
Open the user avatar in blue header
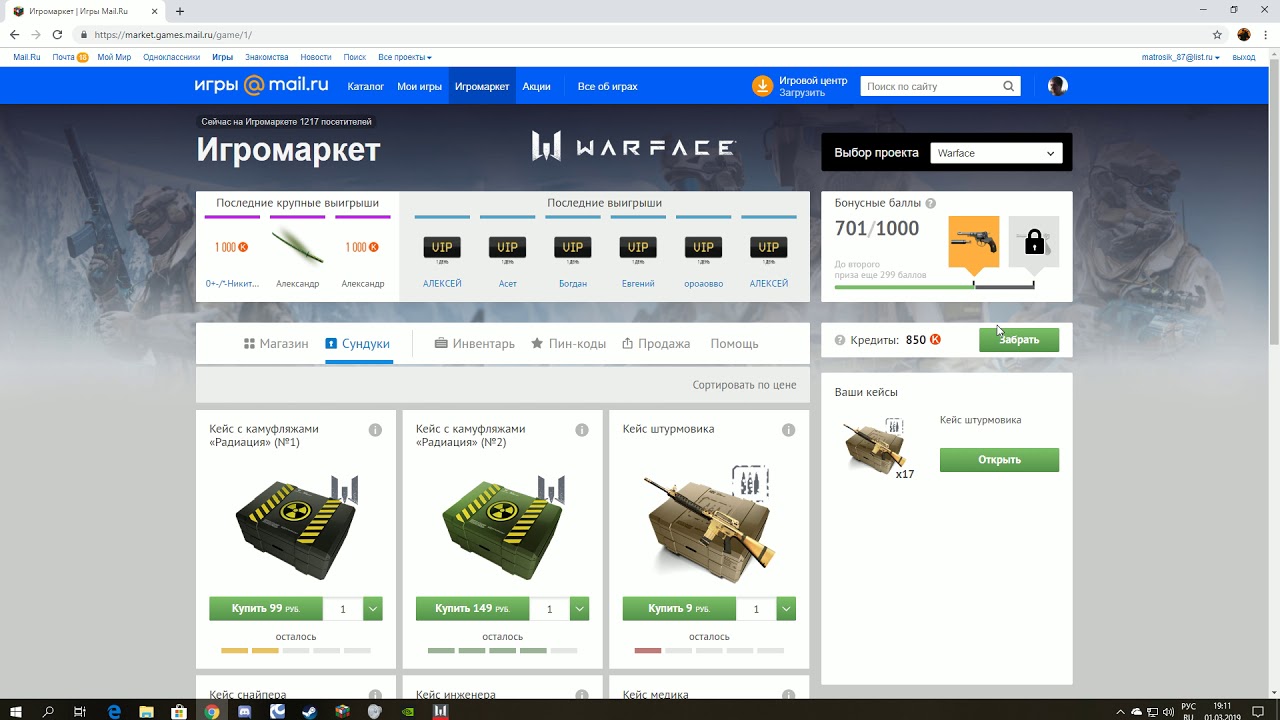click(1058, 86)
